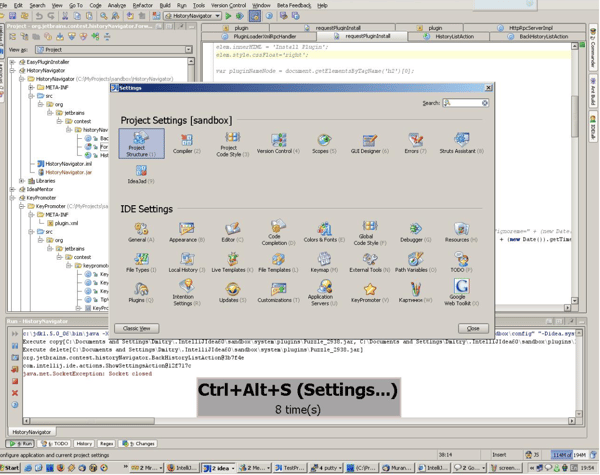The width and height of the screenshot is (600, 475).
Task: Open TODO settings icon
Action: [x=461, y=263]
